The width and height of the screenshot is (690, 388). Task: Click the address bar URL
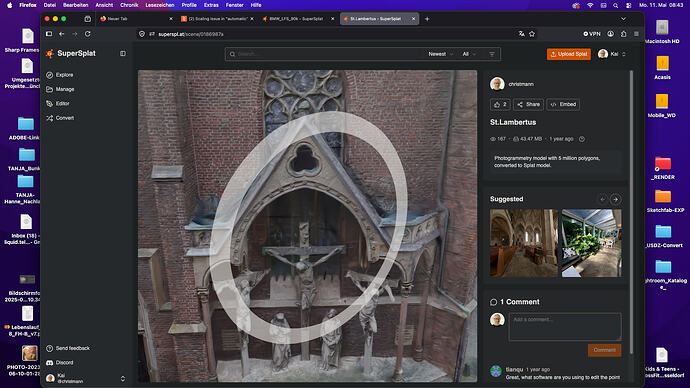point(191,34)
